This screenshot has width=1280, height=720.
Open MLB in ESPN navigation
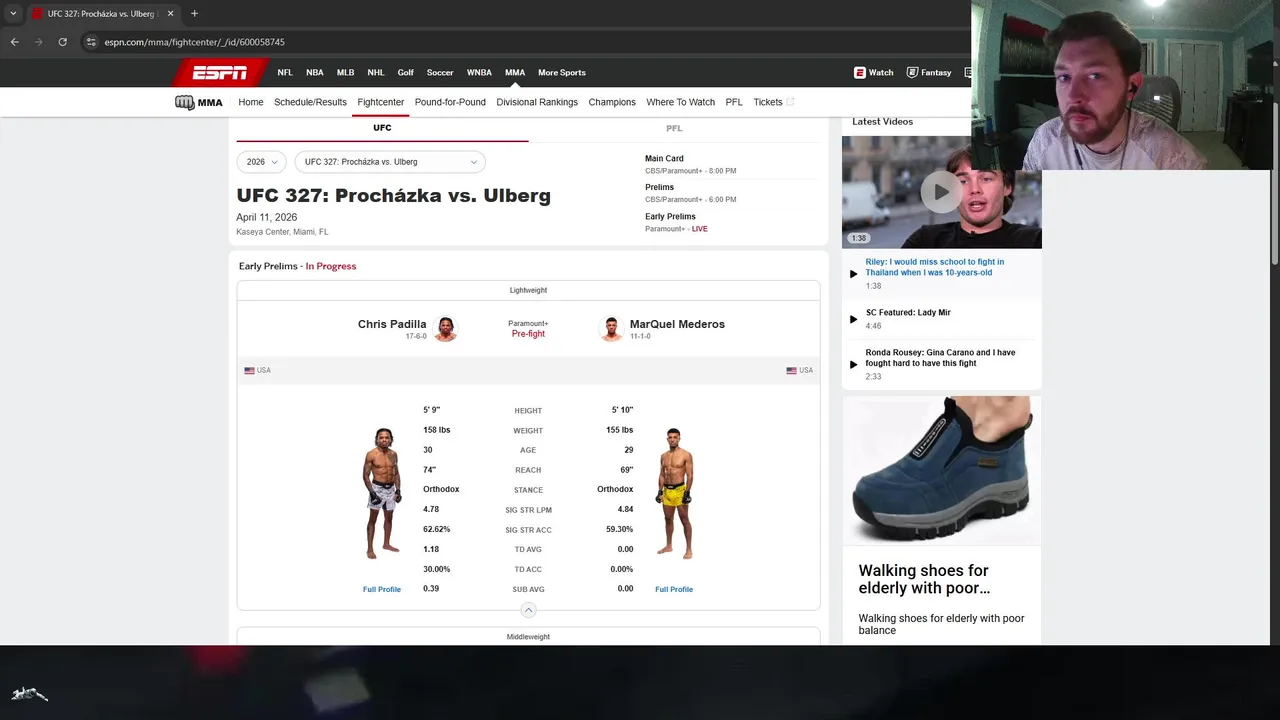(x=345, y=72)
